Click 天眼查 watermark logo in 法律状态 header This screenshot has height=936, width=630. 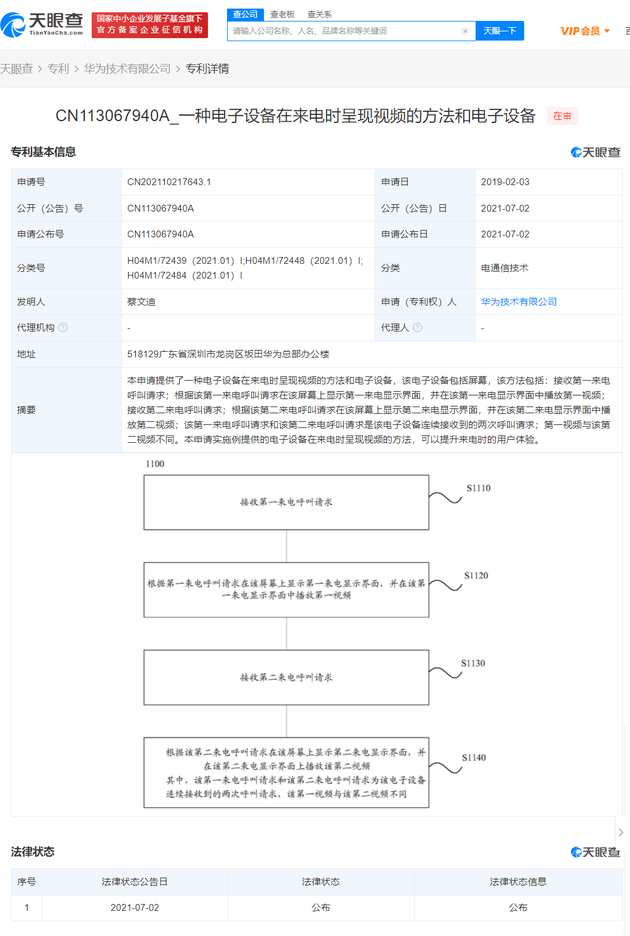point(595,852)
